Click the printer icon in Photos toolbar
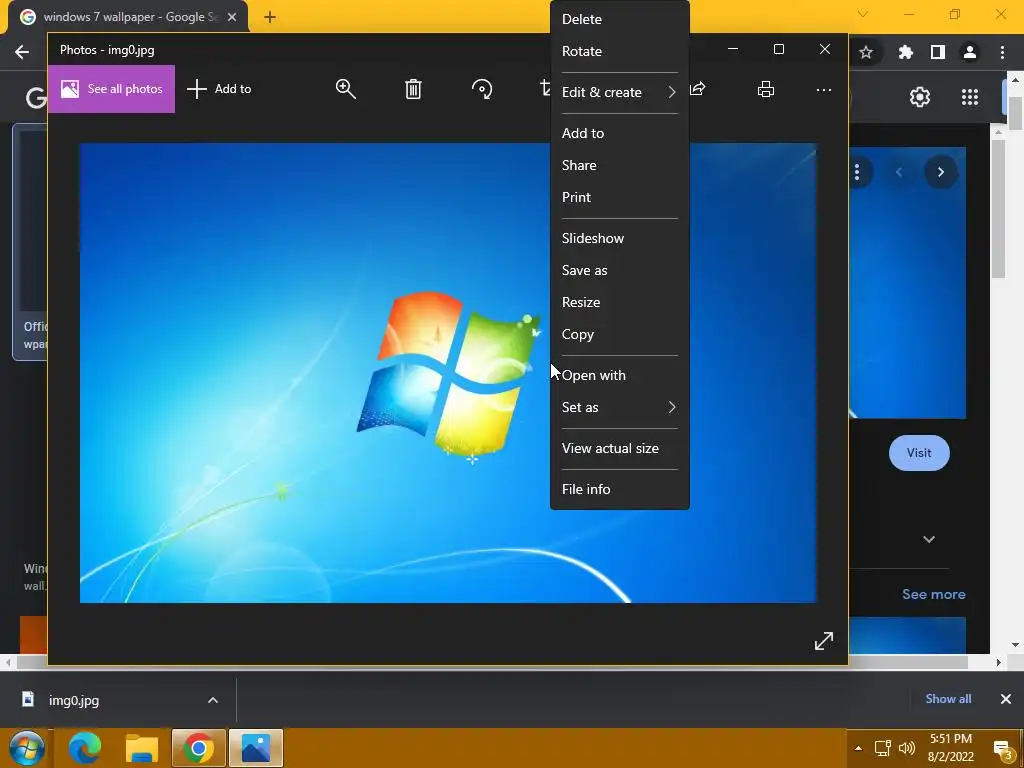 [766, 89]
